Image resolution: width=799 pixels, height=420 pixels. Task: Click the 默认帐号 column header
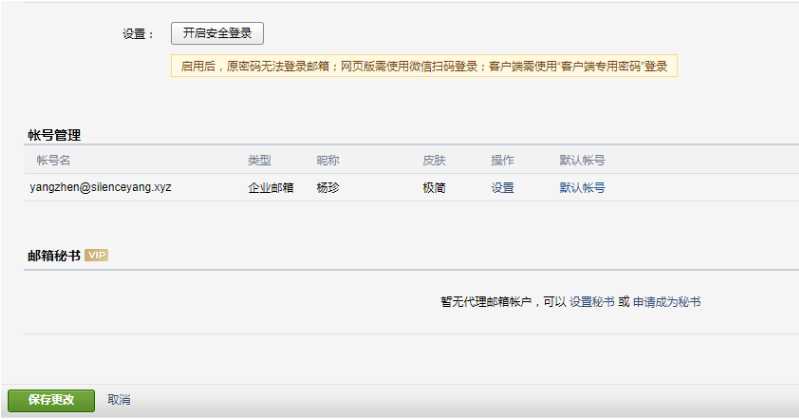[x=582, y=160]
